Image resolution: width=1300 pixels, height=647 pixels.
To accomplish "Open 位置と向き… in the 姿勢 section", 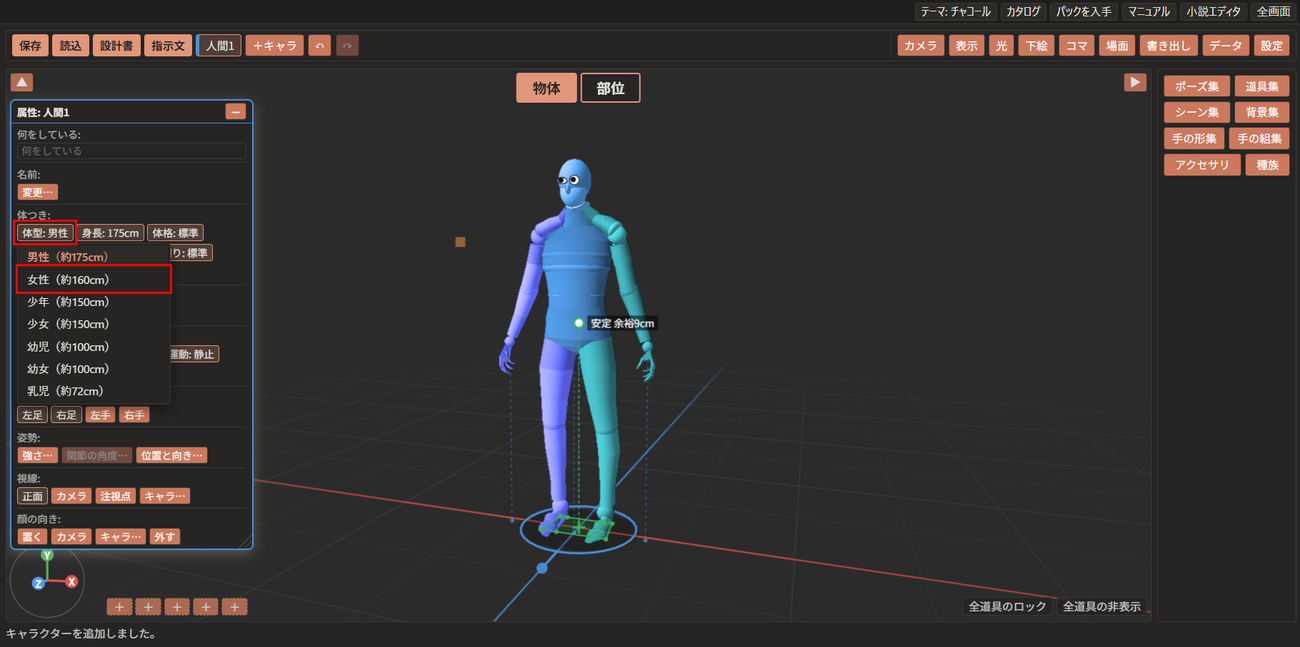I will tap(172, 456).
